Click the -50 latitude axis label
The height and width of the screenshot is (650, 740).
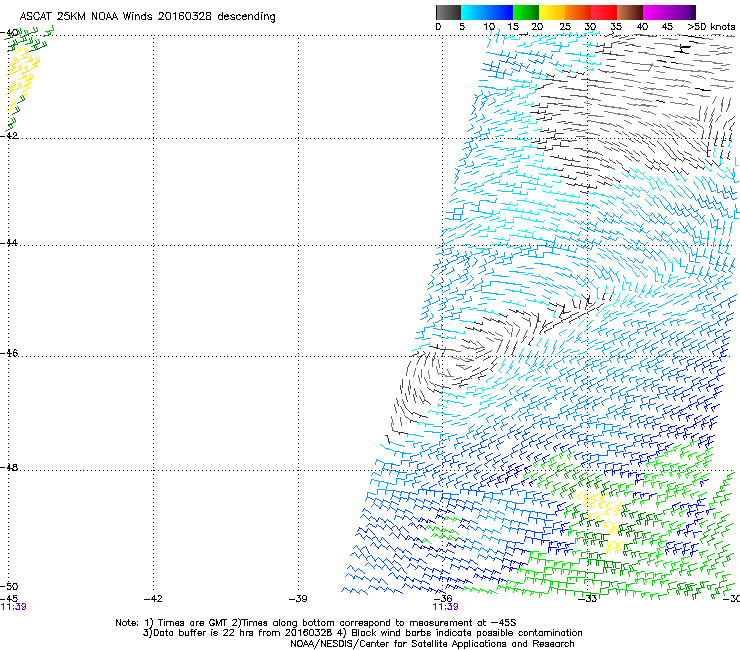point(9,587)
